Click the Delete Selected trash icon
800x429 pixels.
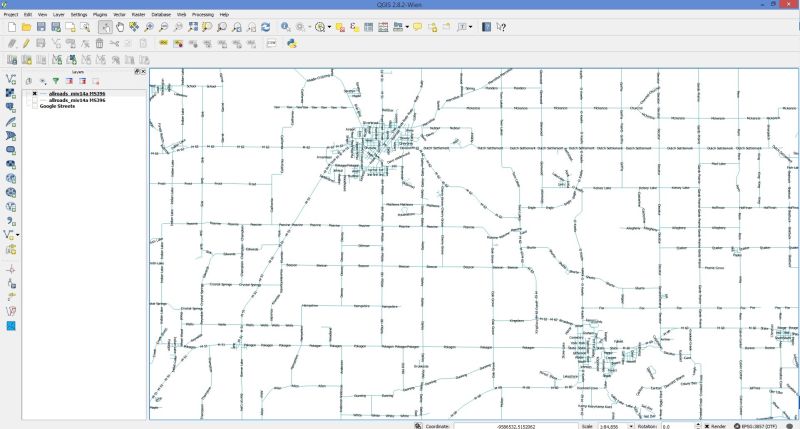coord(99,43)
